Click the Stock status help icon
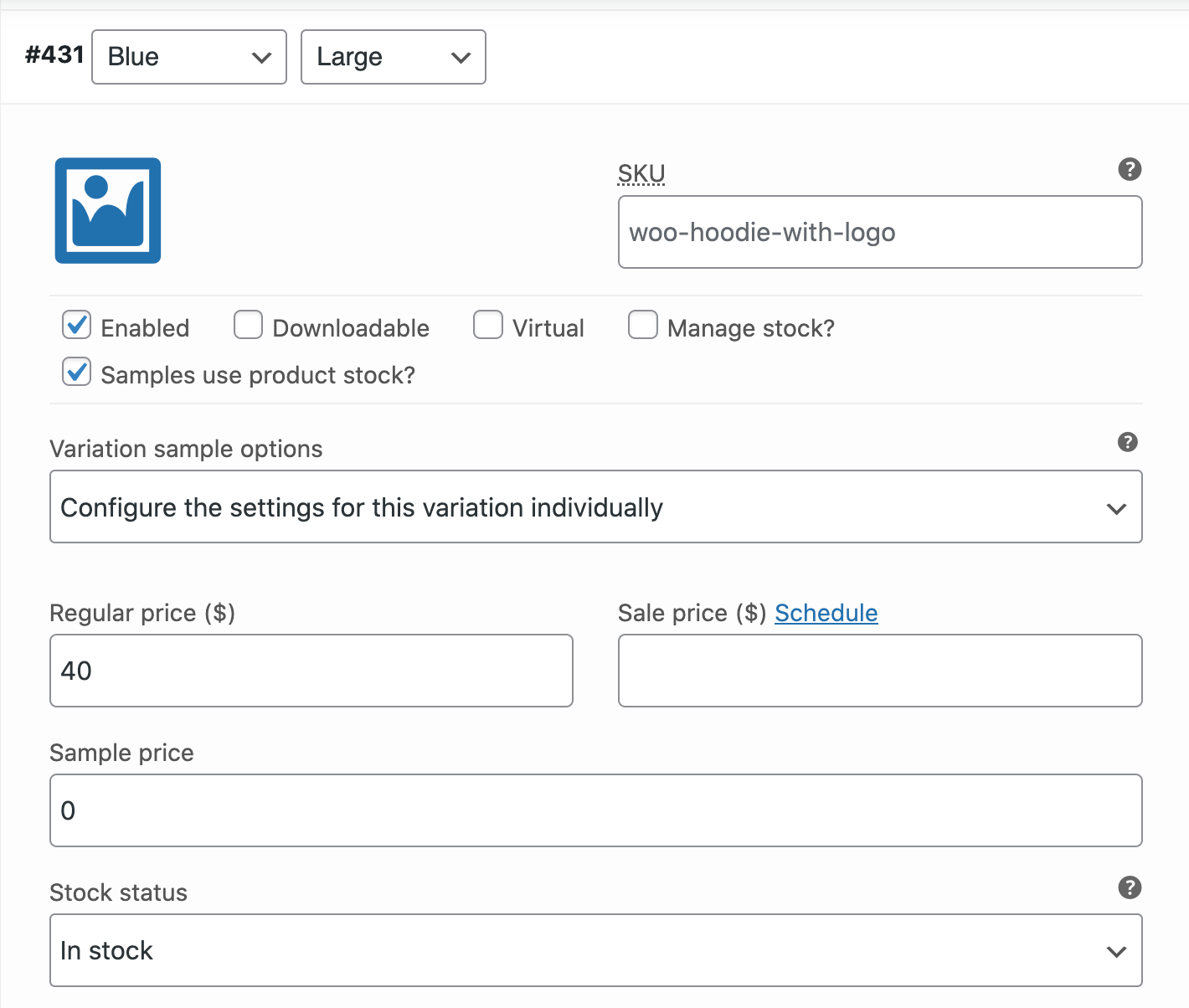This screenshot has width=1189, height=1008. pyautogui.click(x=1129, y=887)
